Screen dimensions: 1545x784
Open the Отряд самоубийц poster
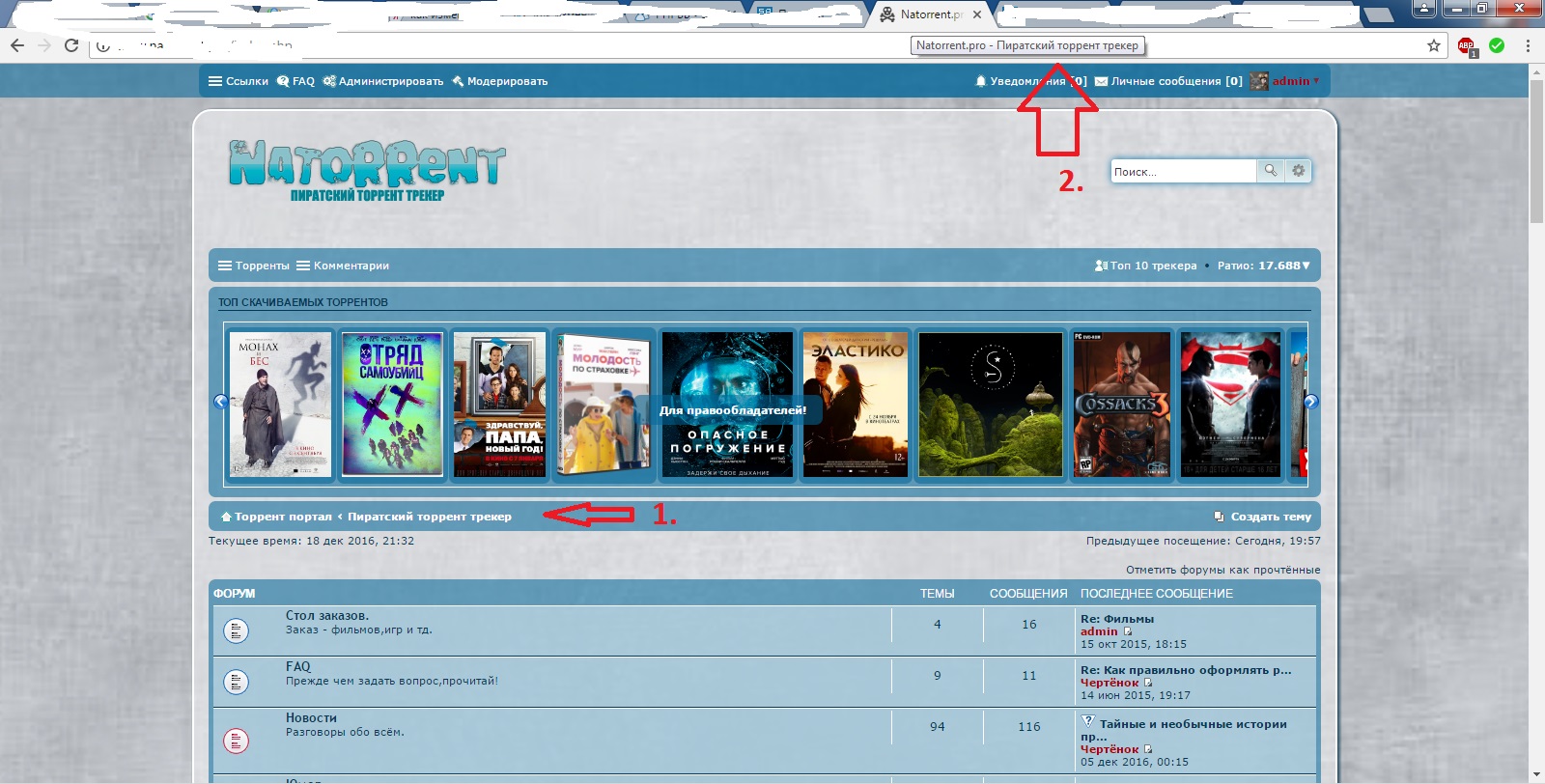click(x=392, y=405)
